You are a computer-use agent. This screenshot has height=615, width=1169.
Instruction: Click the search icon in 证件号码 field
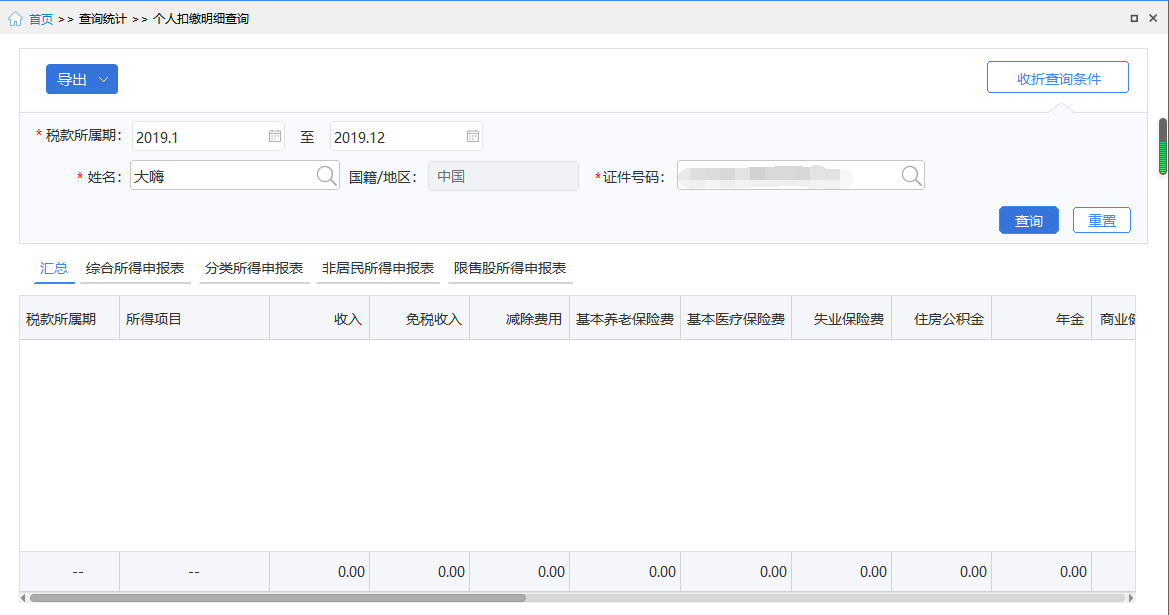coord(911,176)
